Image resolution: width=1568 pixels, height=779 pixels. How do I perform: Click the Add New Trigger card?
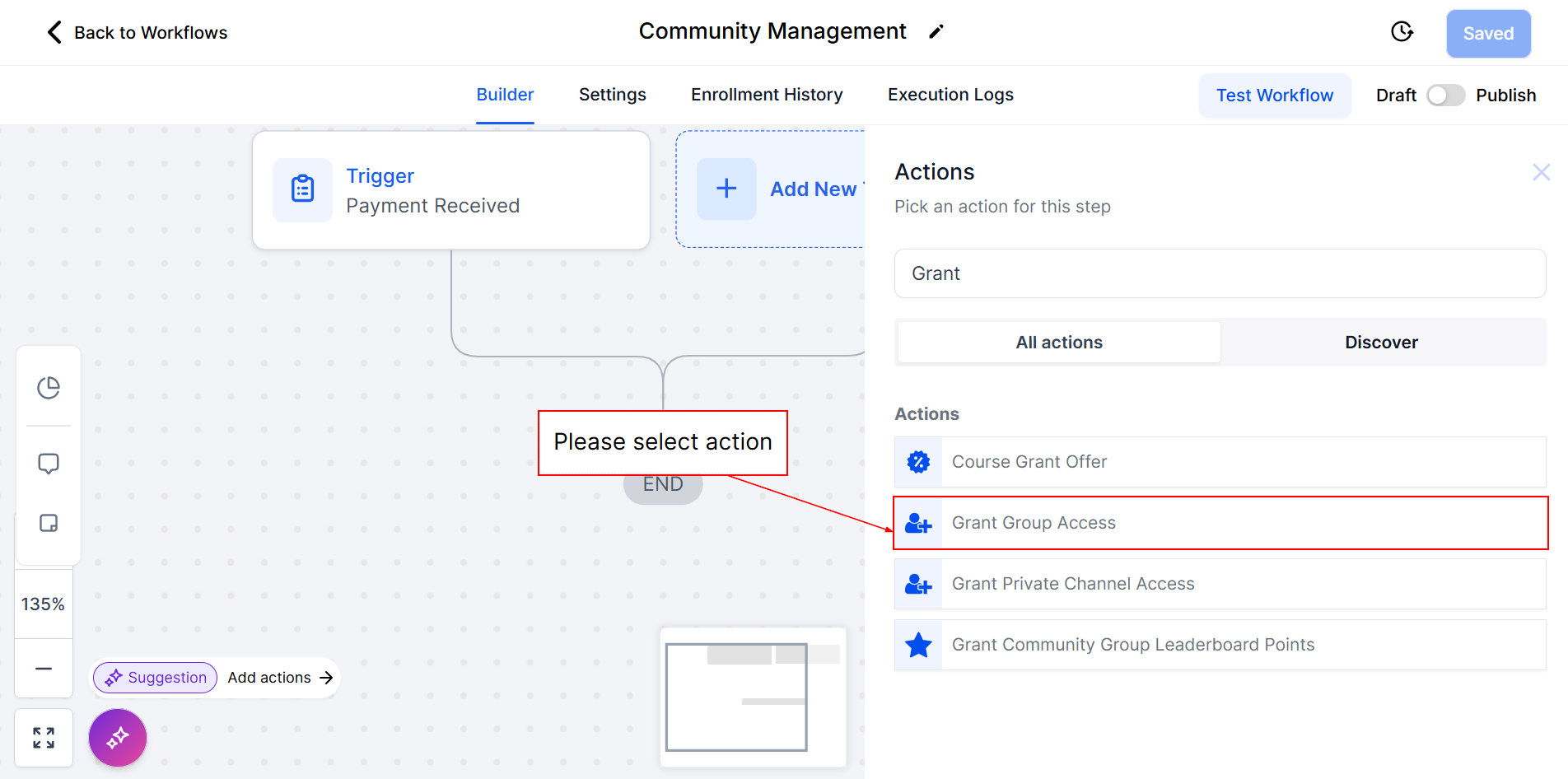[x=771, y=189]
